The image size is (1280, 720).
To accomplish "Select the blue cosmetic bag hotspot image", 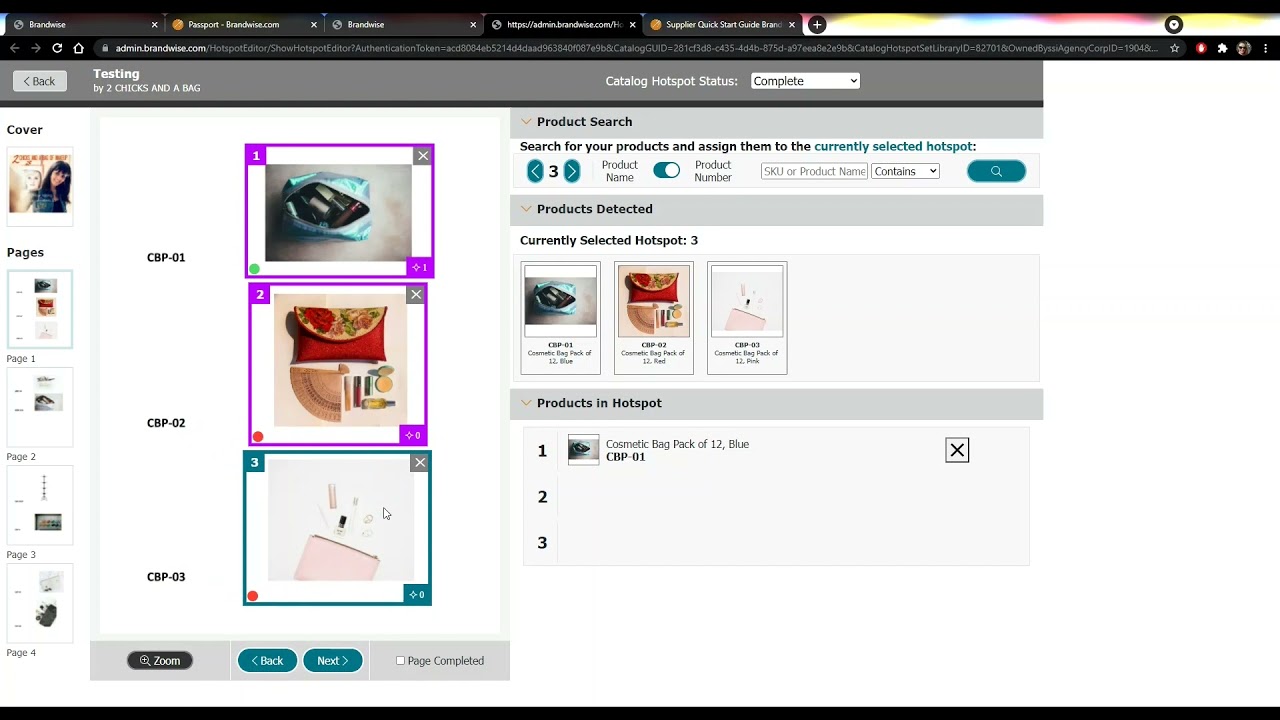I will [x=338, y=212].
